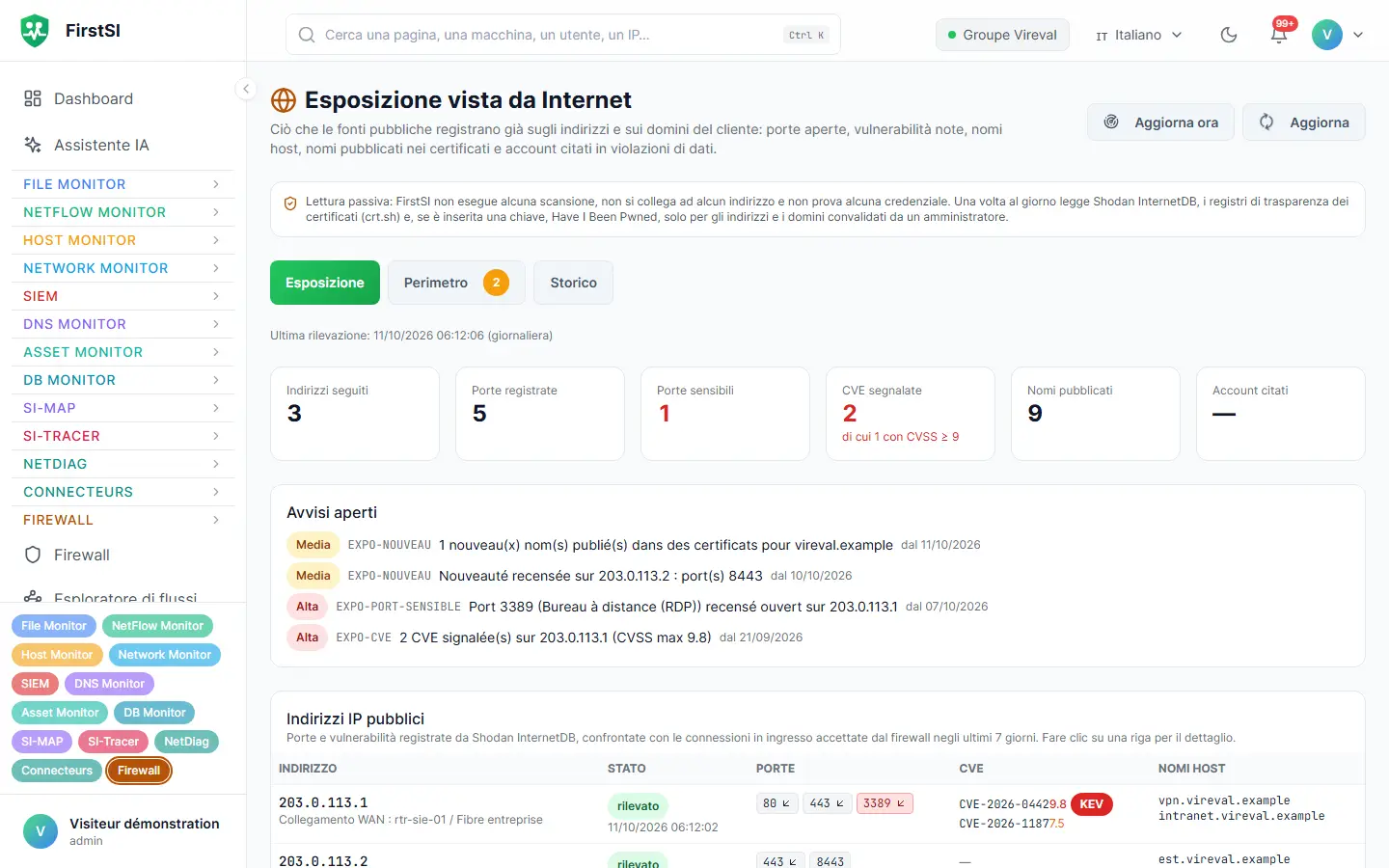Click the NetFlow Monitor pill shortcut

pos(157,626)
